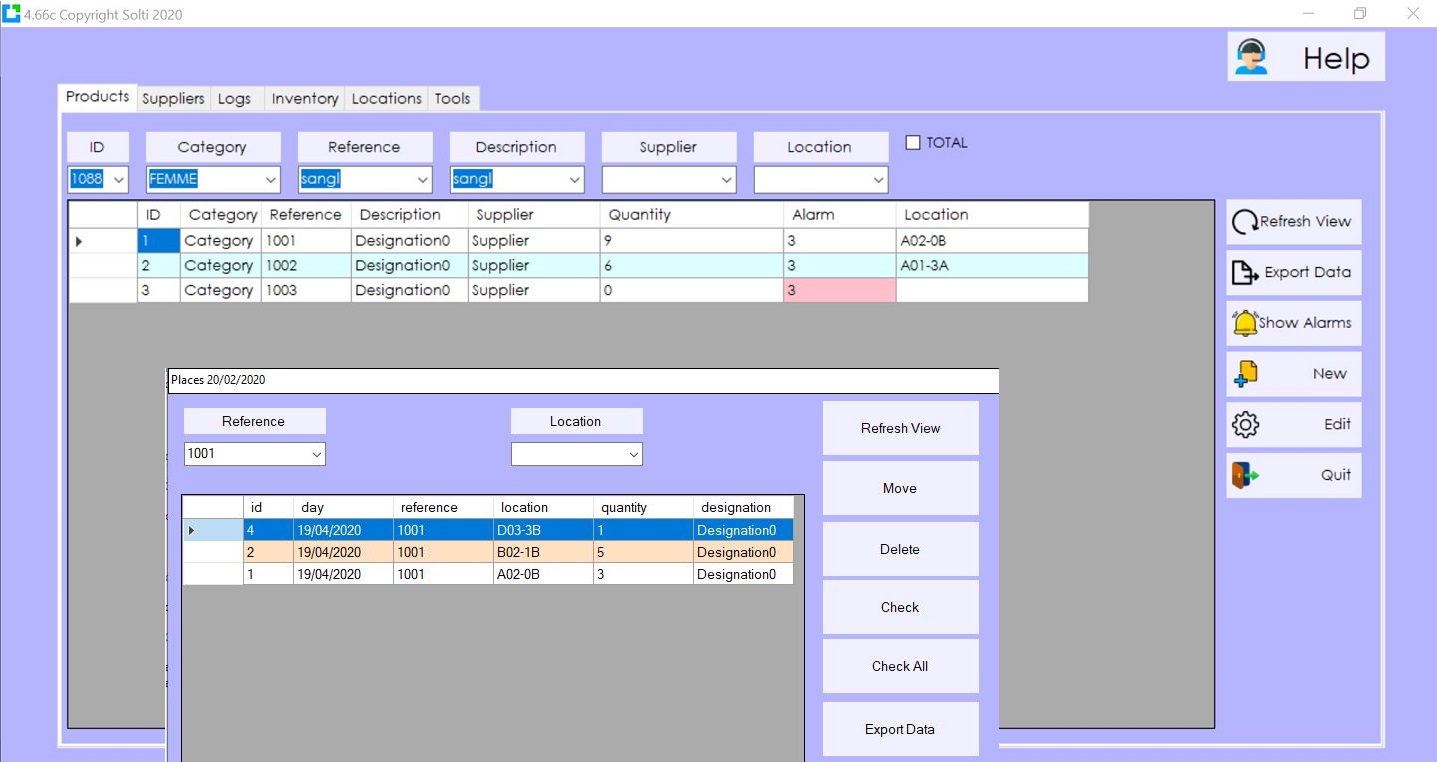Open editing via the Edit gear icon
1437x762 pixels.
point(1246,423)
